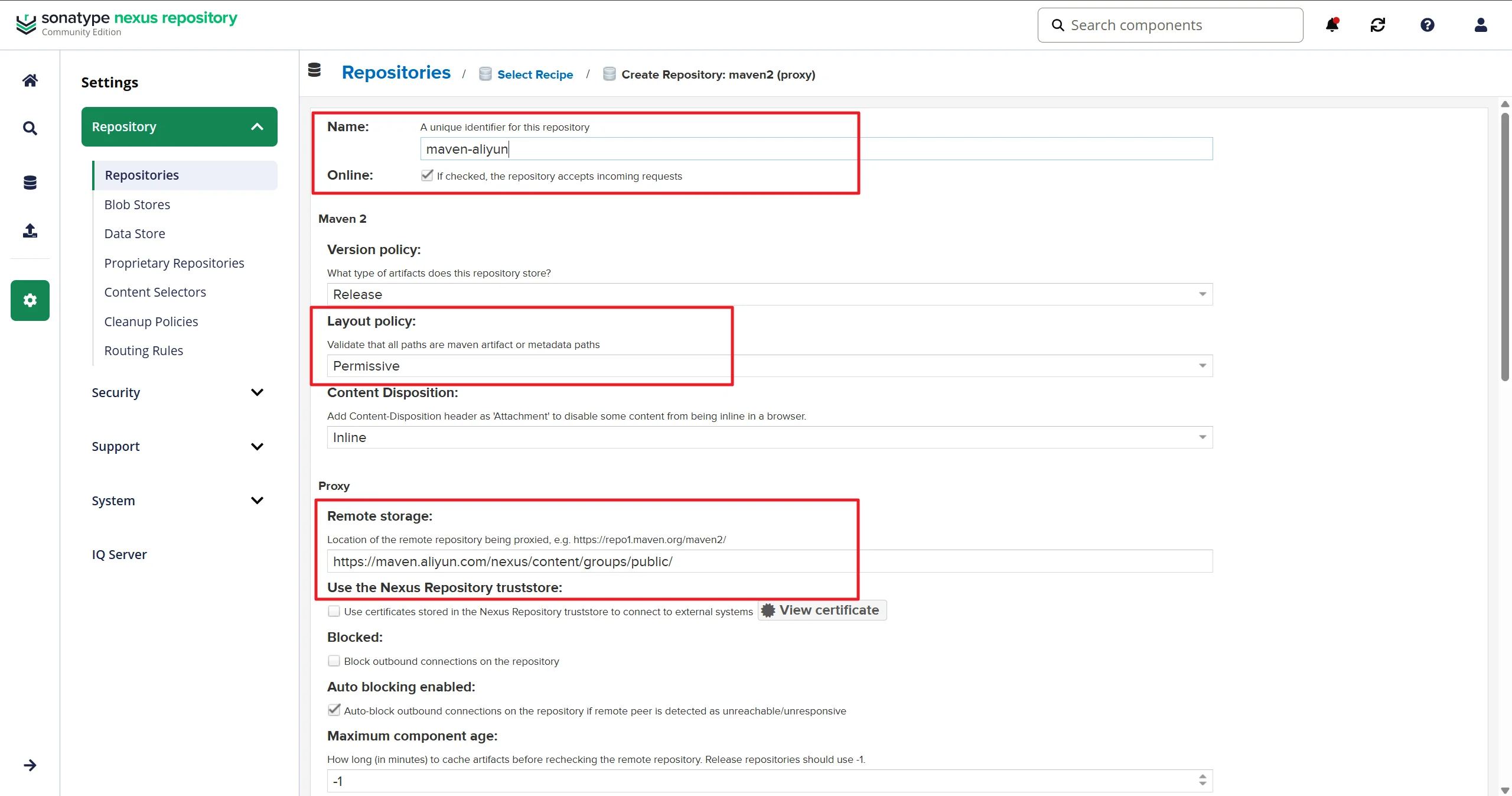The height and width of the screenshot is (796, 1512).
Task: Open Proprietary Repositories
Action: (x=174, y=263)
